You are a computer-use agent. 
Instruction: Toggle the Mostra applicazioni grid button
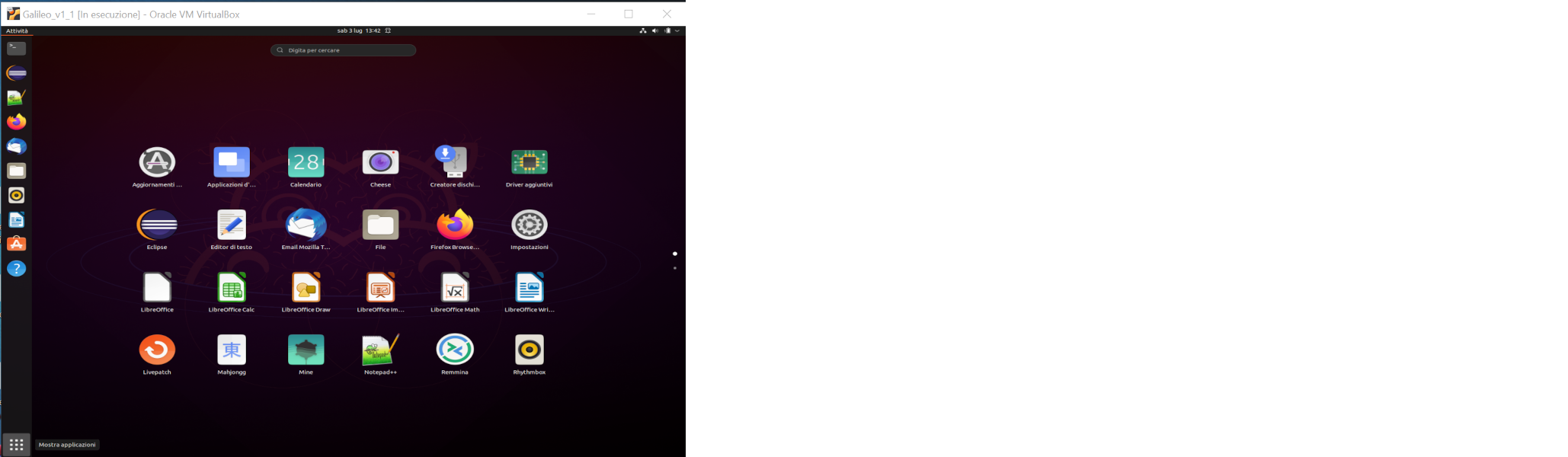click(17, 444)
